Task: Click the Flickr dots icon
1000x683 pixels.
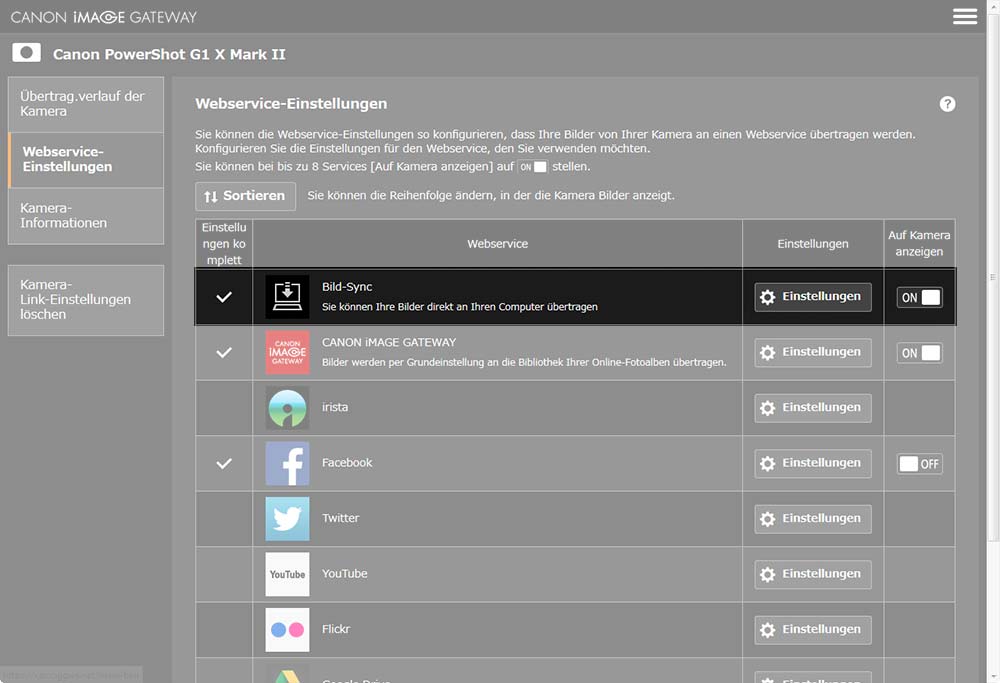Action: (287, 630)
